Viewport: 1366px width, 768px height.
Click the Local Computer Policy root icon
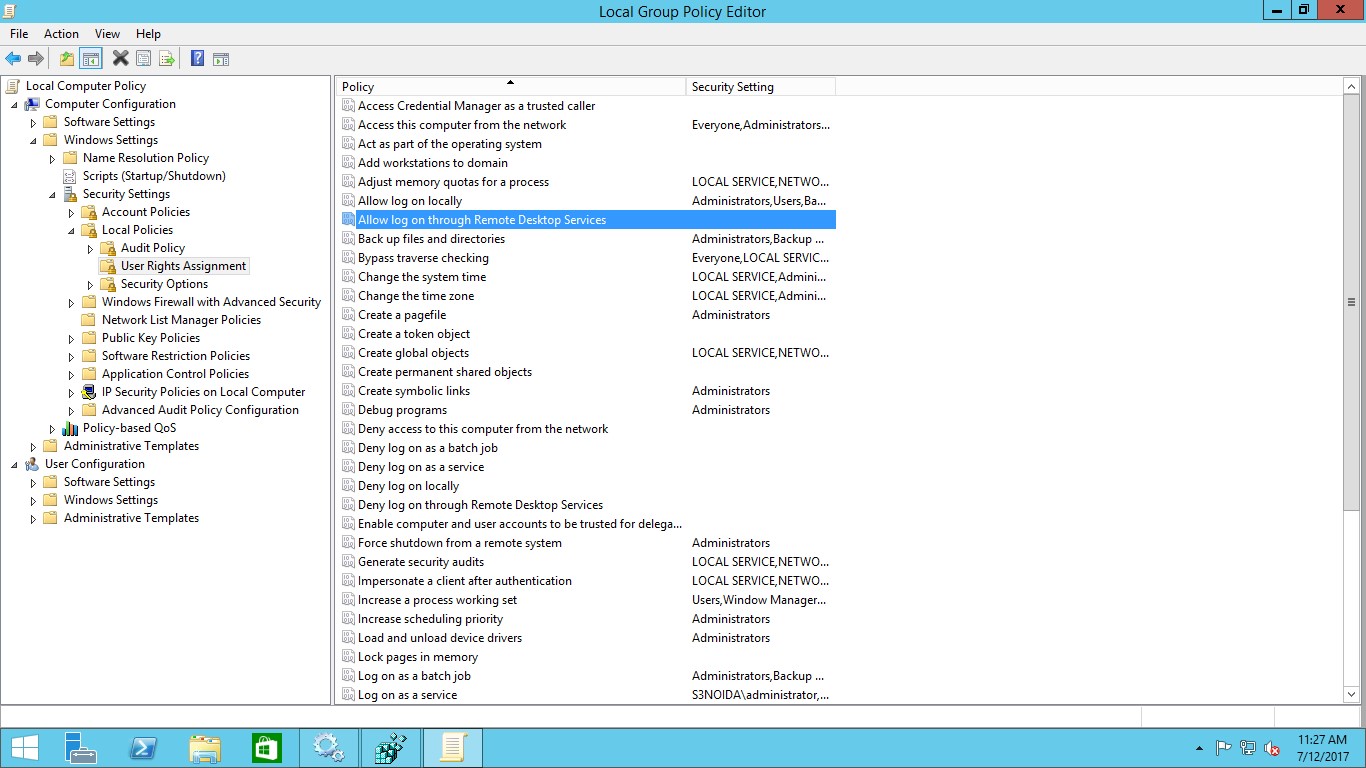[x=13, y=86]
